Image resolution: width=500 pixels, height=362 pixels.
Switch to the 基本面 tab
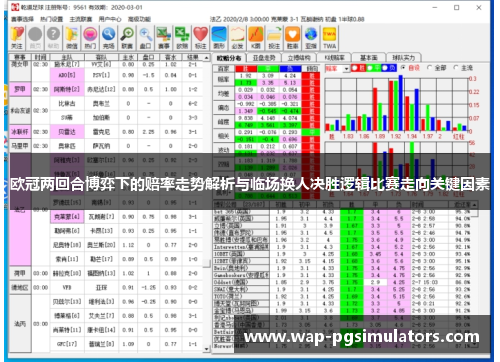click(369, 58)
